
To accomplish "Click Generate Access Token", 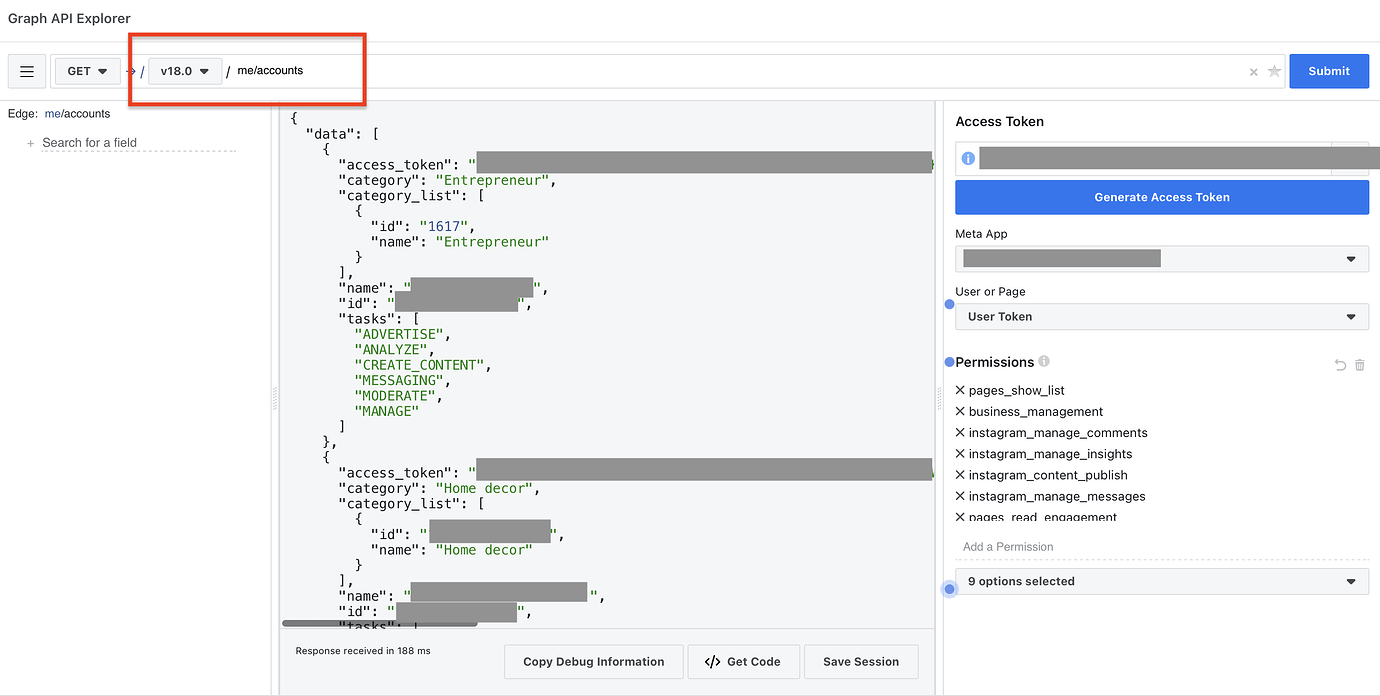I will pyautogui.click(x=1161, y=197).
